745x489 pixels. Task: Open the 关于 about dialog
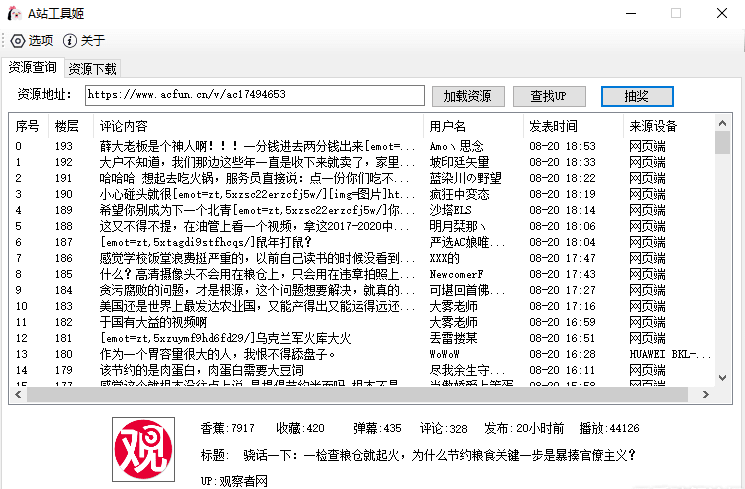point(84,41)
